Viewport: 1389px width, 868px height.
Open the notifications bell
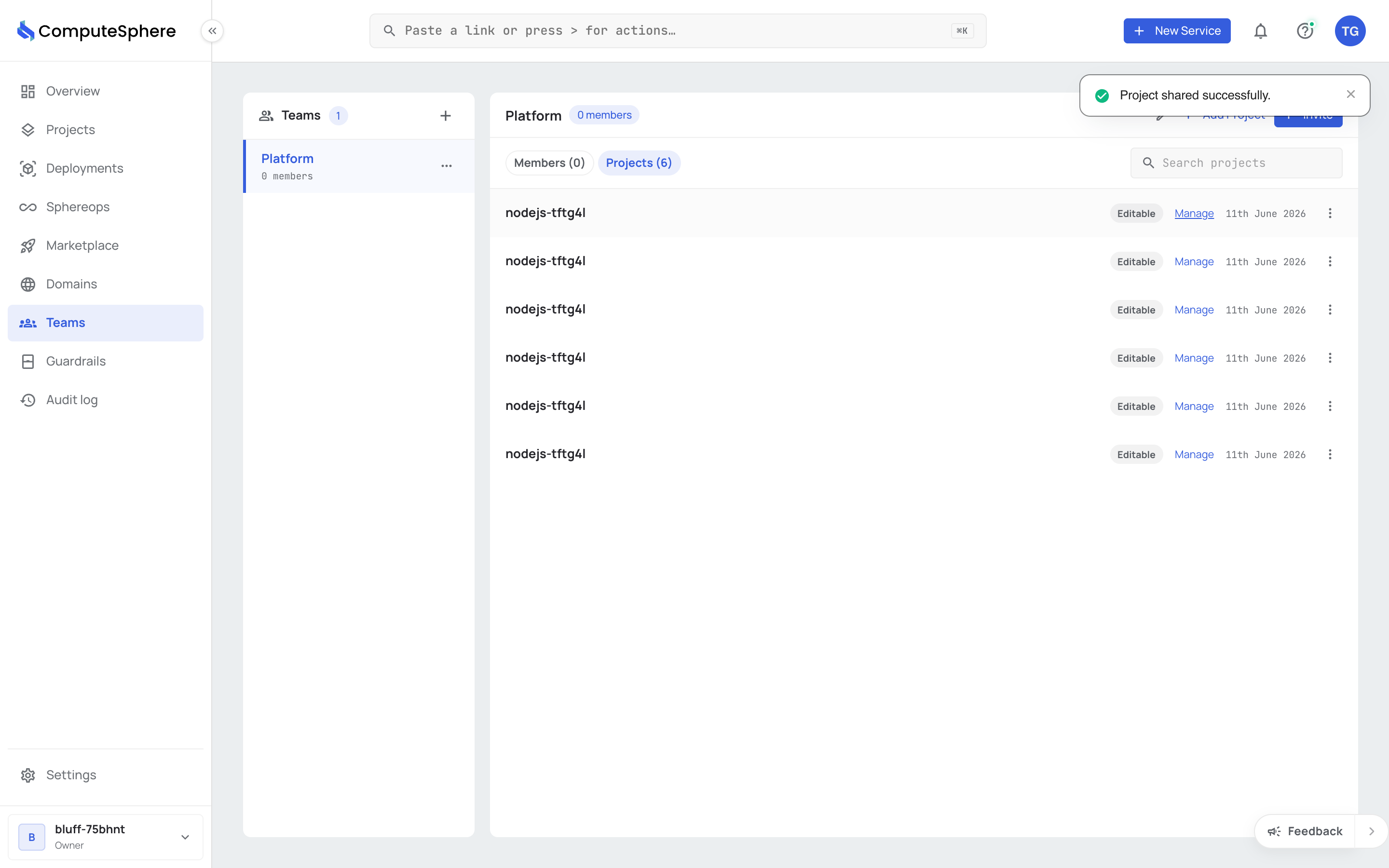(x=1260, y=31)
